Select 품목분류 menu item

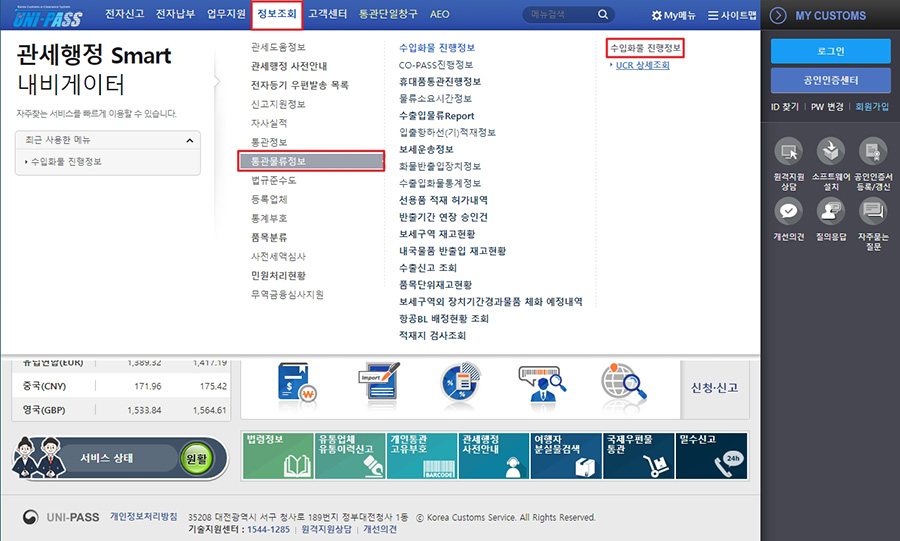pyautogui.click(x=269, y=237)
